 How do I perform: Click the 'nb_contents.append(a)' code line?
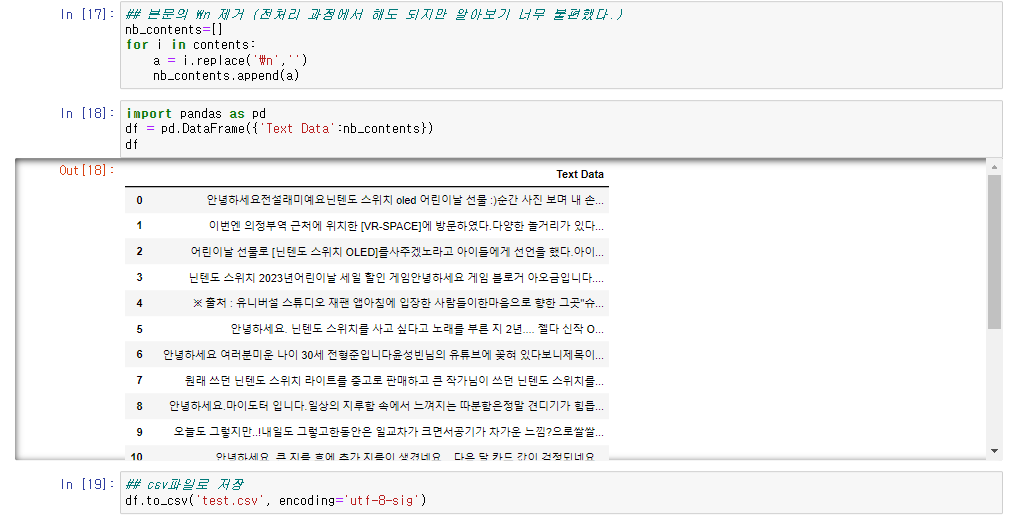click(x=226, y=76)
